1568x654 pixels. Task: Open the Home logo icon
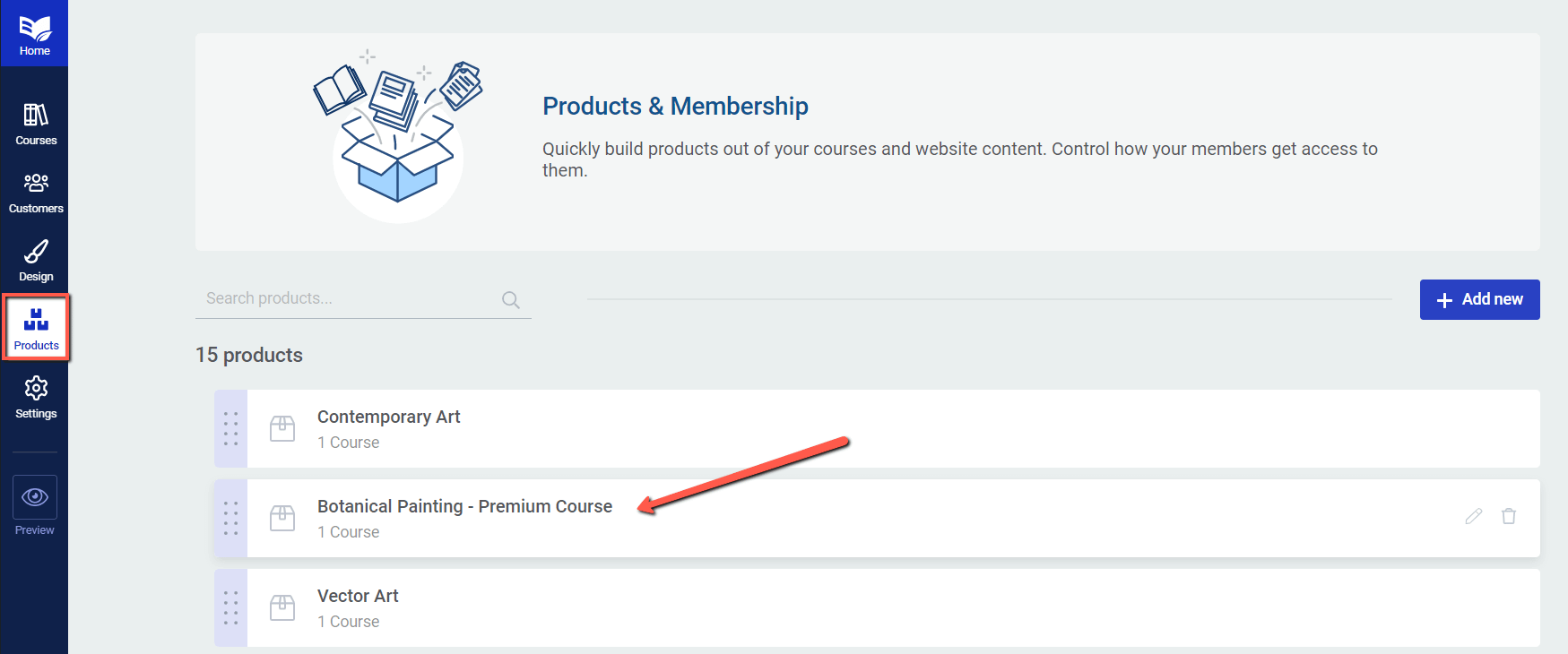[x=35, y=29]
